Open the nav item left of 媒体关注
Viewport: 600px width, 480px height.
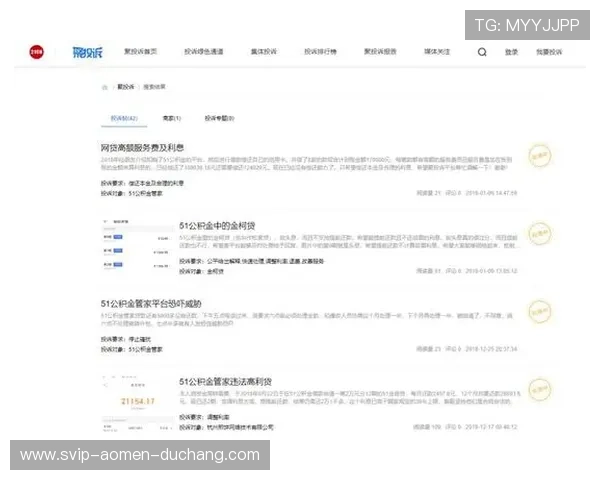tap(380, 51)
